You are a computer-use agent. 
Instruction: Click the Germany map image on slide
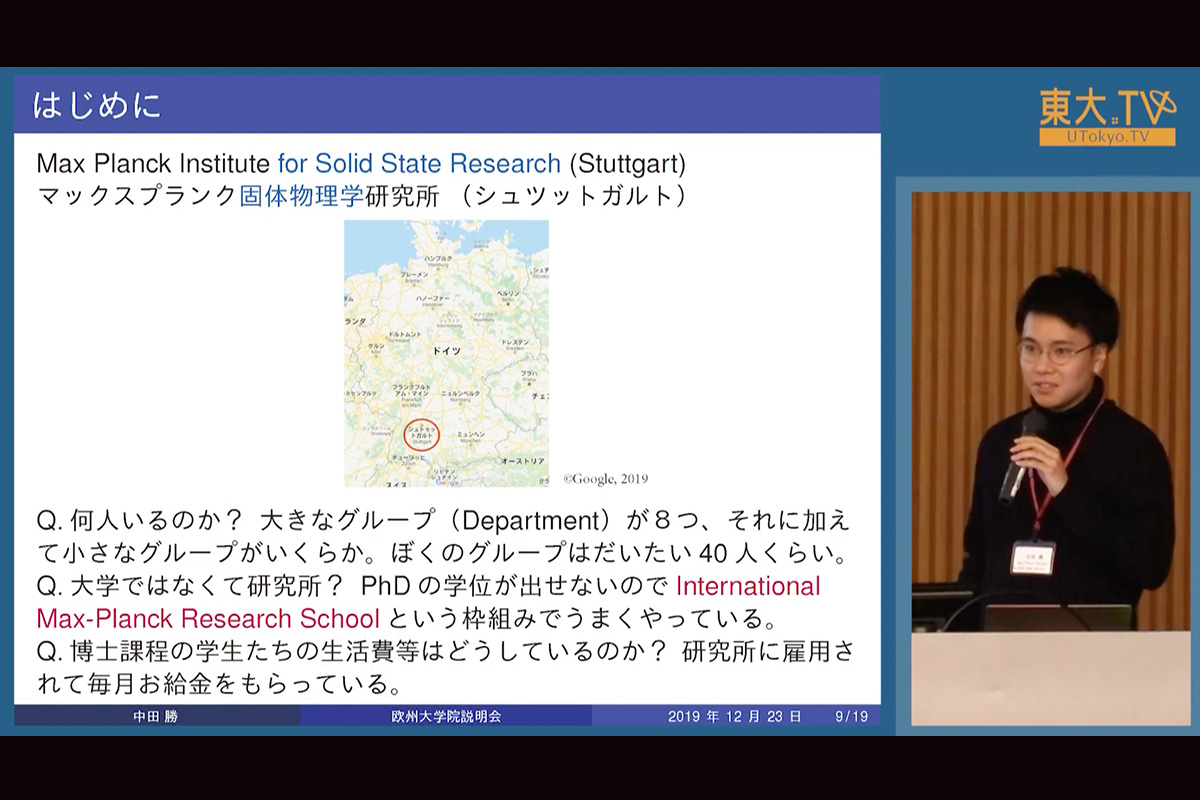click(x=446, y=353)
